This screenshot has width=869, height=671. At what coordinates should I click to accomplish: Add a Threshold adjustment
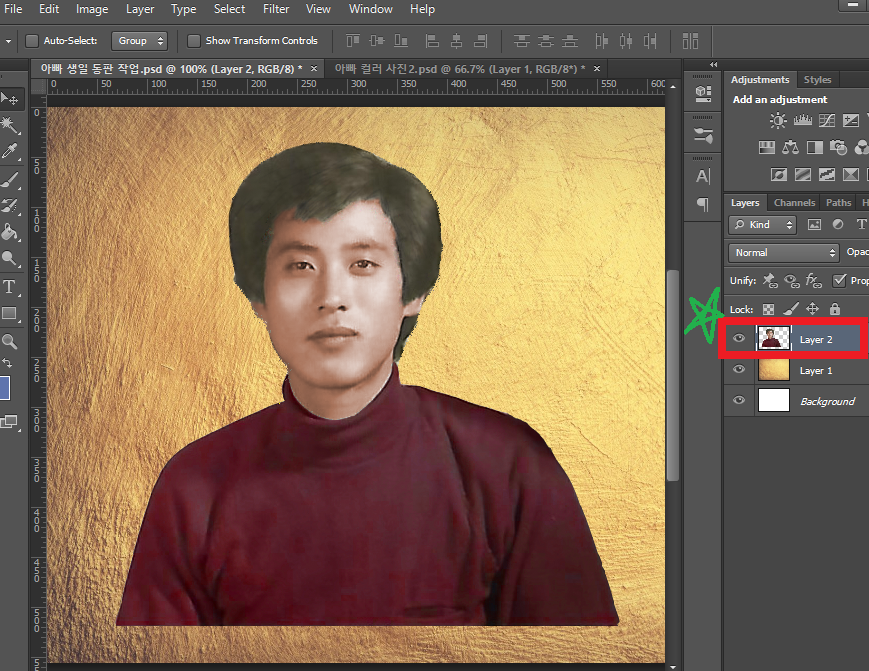point(827,175)
